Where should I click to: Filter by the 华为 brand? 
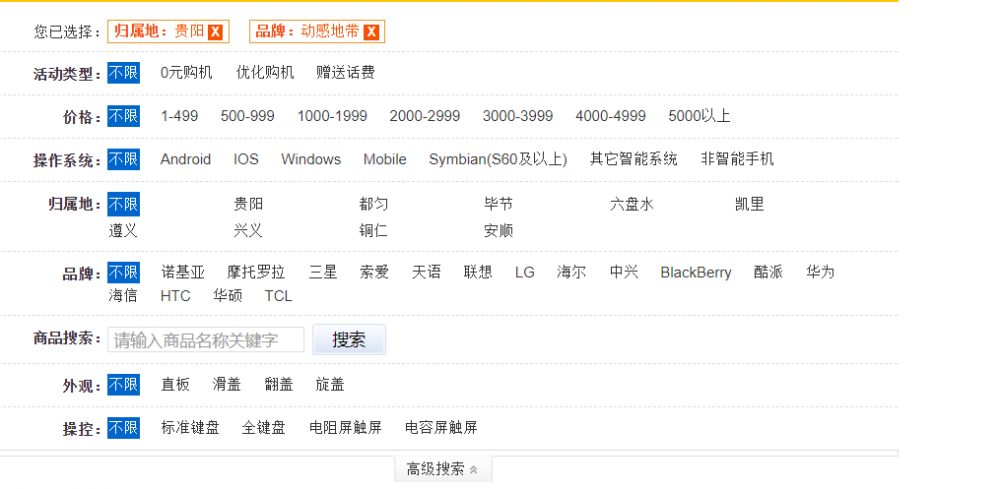[x=820, y=273]
